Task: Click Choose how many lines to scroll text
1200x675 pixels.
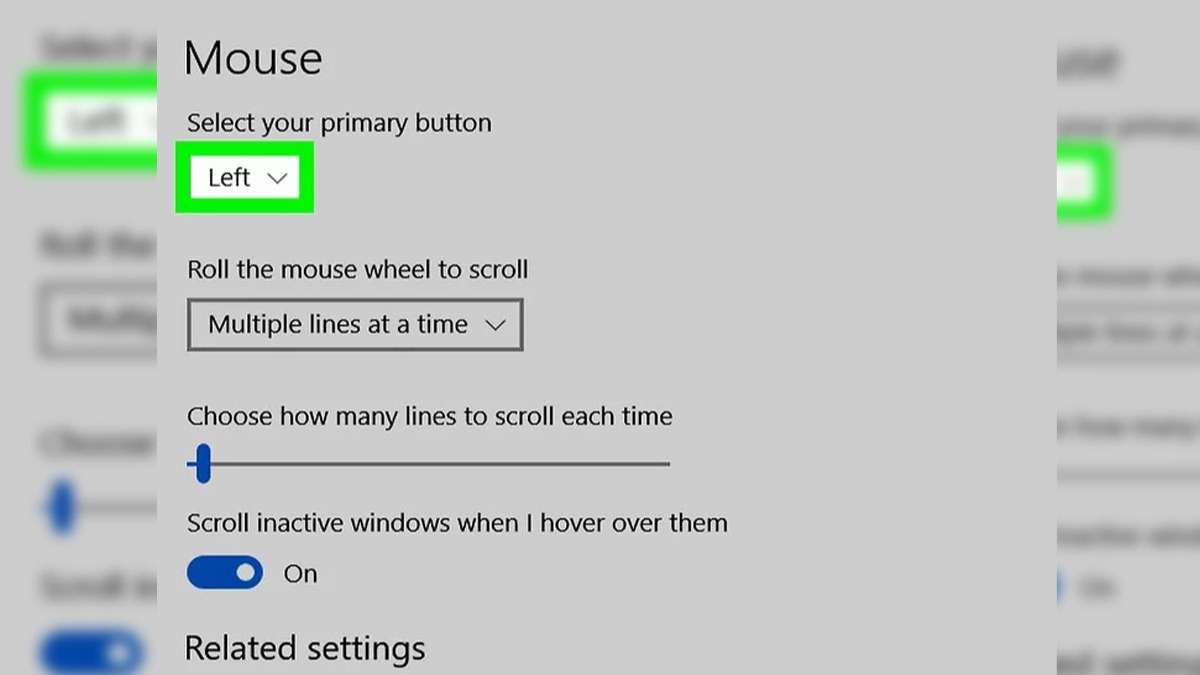Action: pyautogui.click(x=430, y=416)
